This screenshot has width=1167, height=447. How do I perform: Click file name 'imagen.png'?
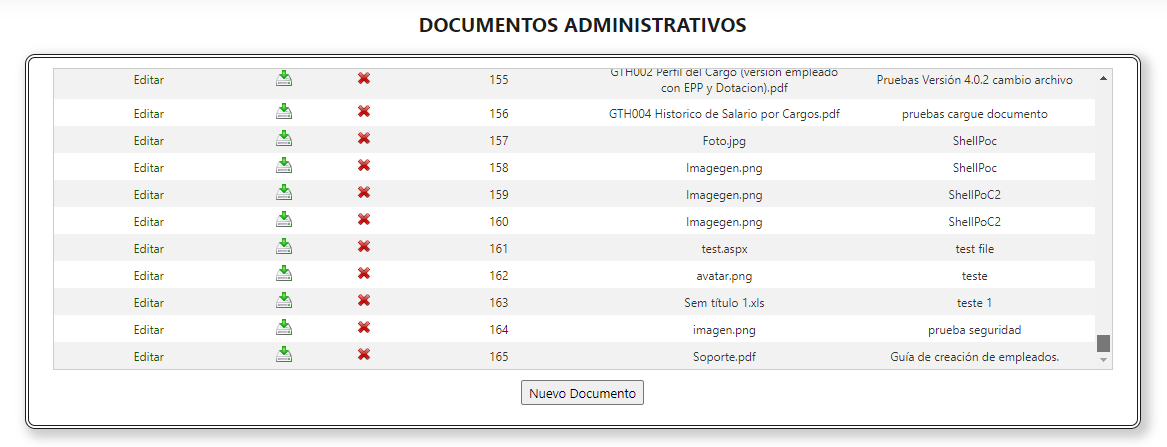click(x=724, y=329)
